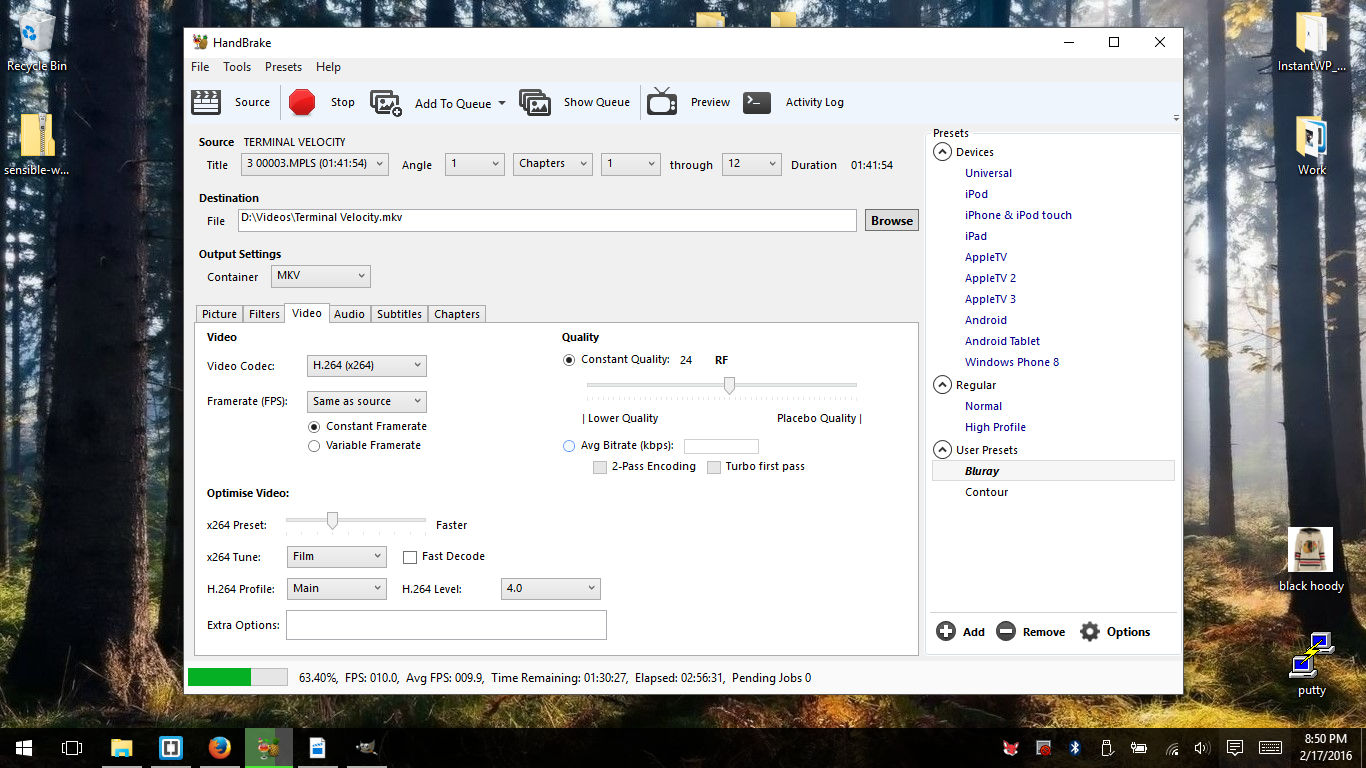Collapse the Devices presets group

pos(942,152)
